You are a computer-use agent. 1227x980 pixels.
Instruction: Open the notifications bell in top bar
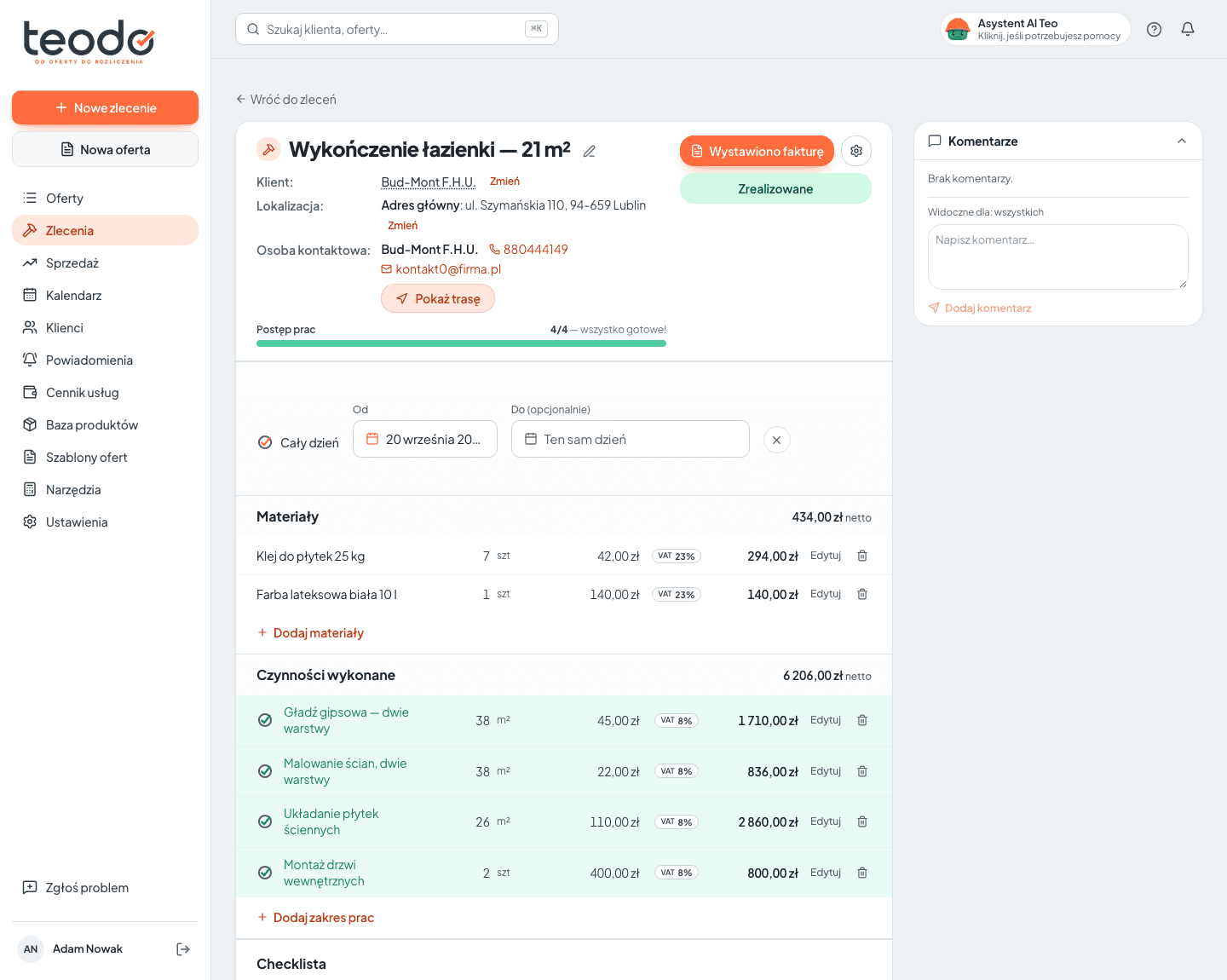1188,29
